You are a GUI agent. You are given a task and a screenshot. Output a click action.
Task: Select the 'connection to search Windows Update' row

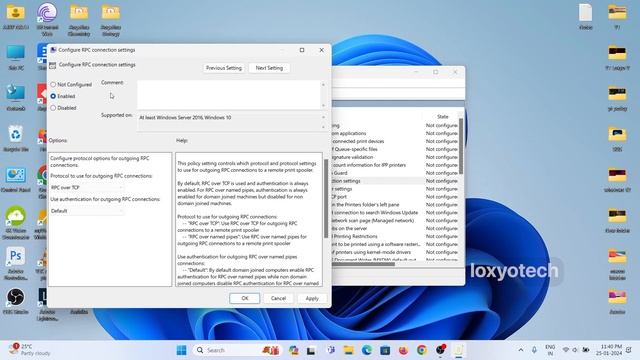tap(394, 213)
